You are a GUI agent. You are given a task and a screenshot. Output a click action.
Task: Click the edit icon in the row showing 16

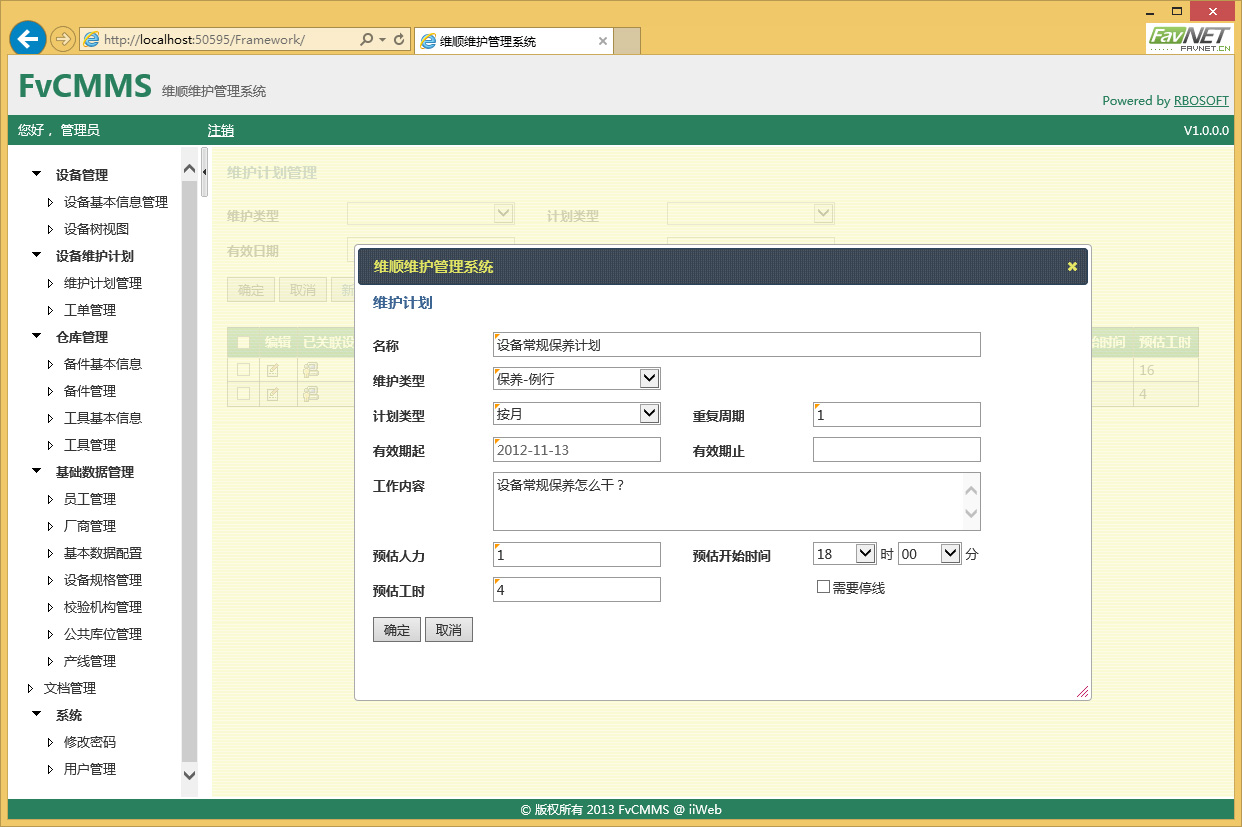coord(272,370)
